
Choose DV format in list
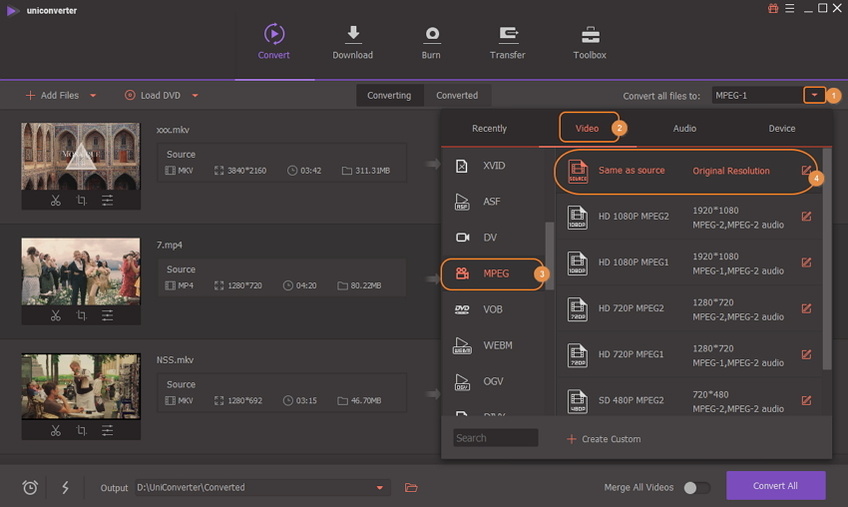click(x=493, y=238)
